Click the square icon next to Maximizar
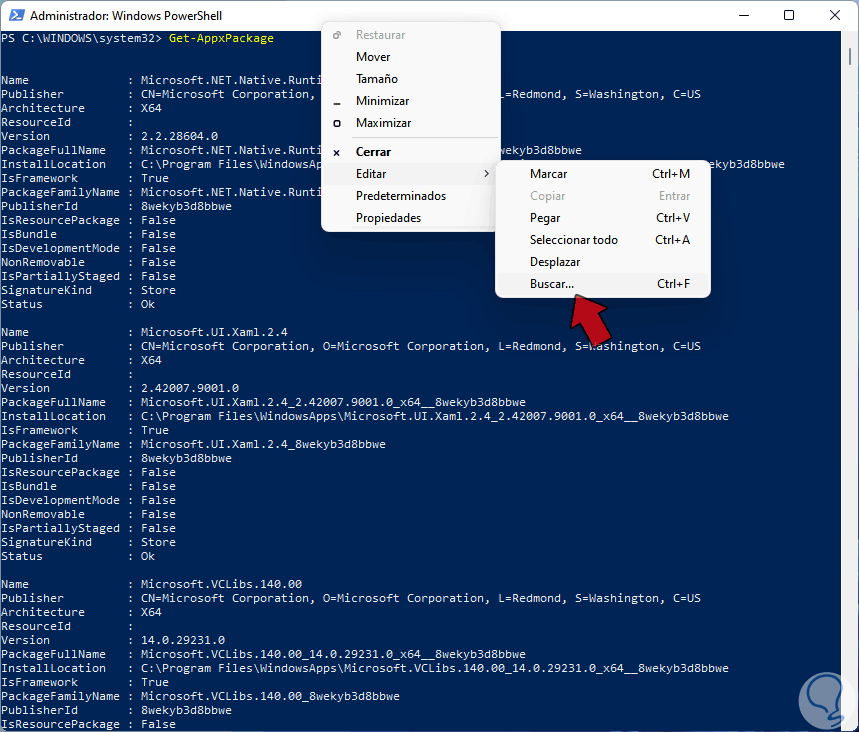This screenshot has width=859, height=732. pyautogui.click(x=337, y=123)
